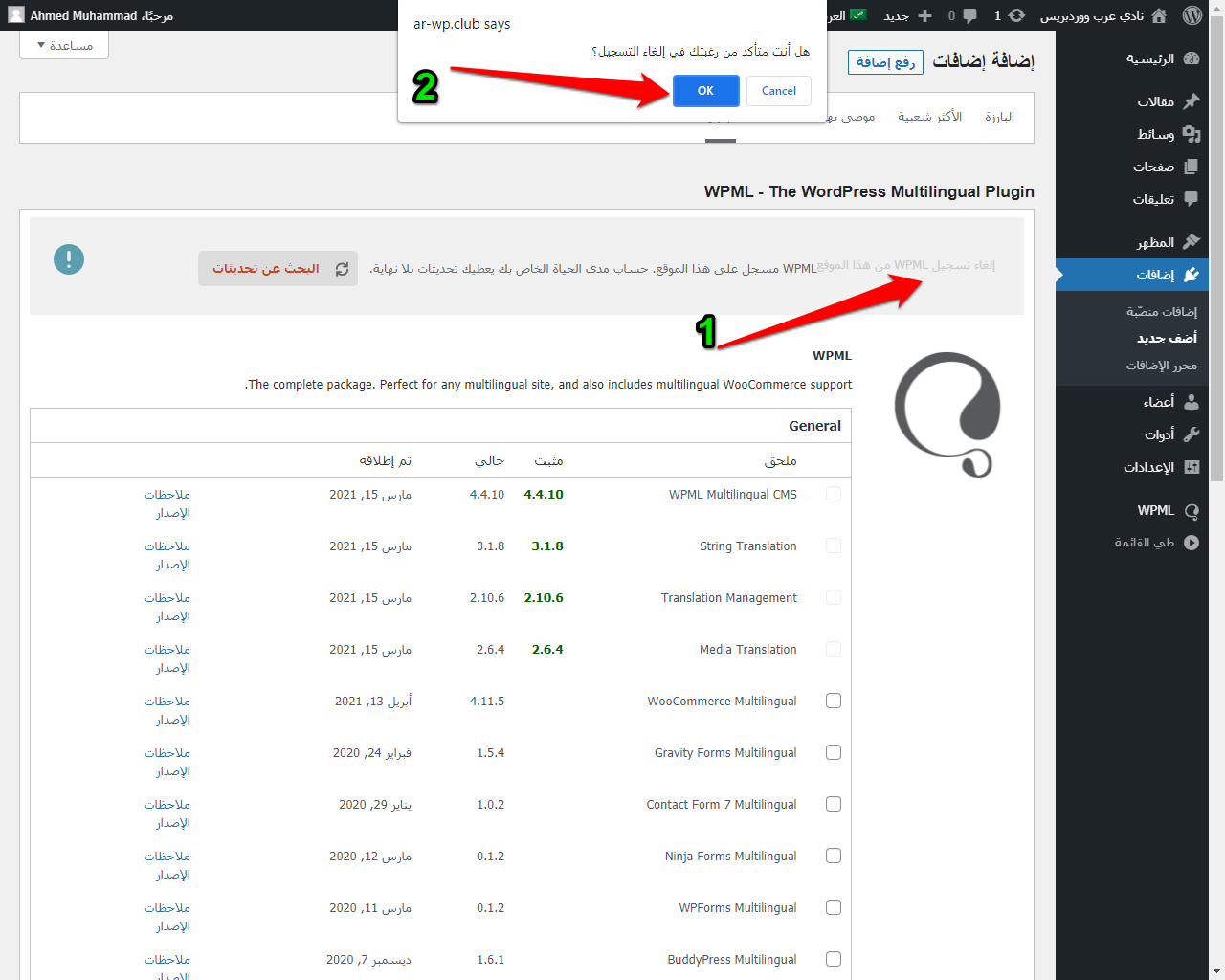The width and height of the screenshot is (1225, 980).
Task: Click the رفع إضافة upload button
Action: click(885, 62)
